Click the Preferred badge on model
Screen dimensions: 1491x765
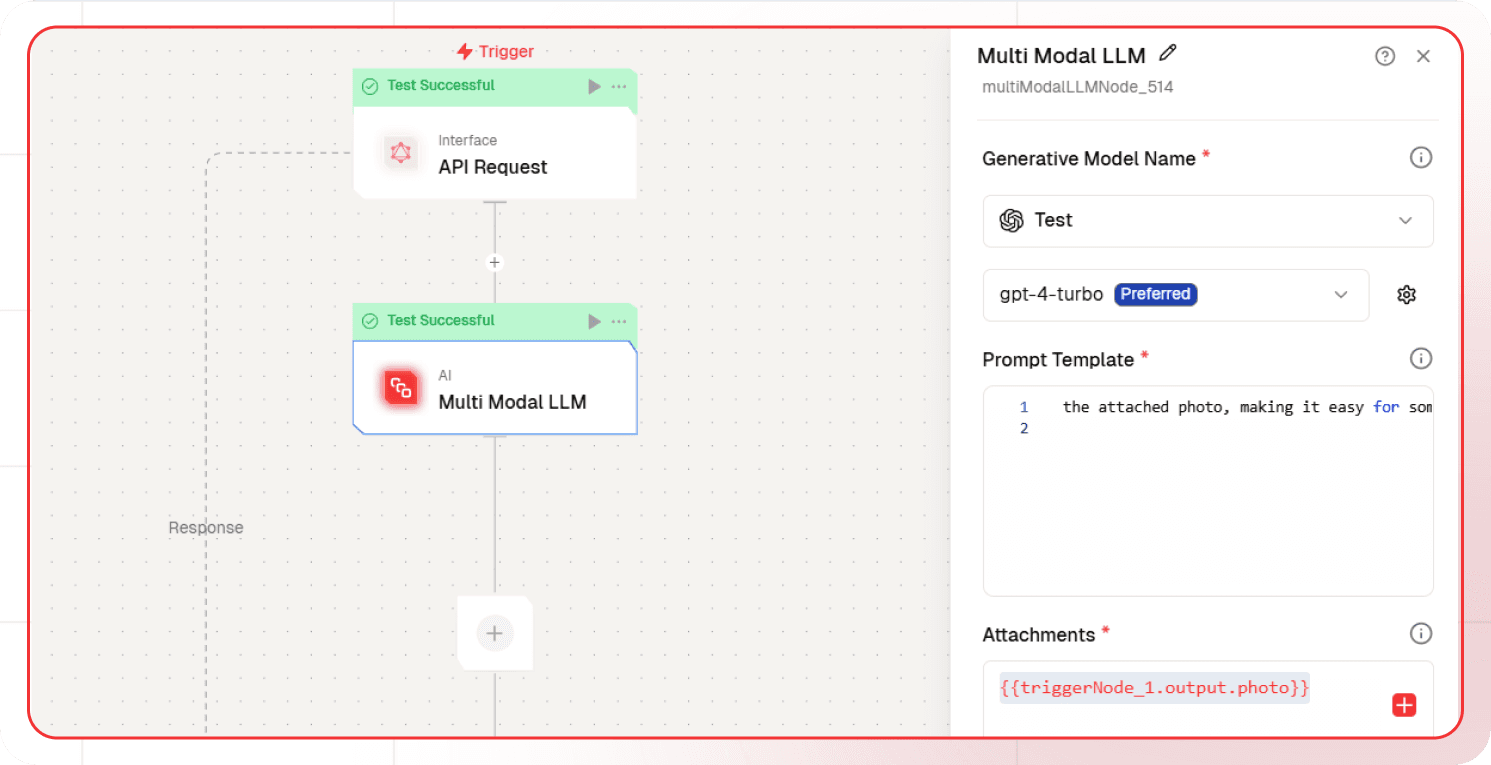1156,294
